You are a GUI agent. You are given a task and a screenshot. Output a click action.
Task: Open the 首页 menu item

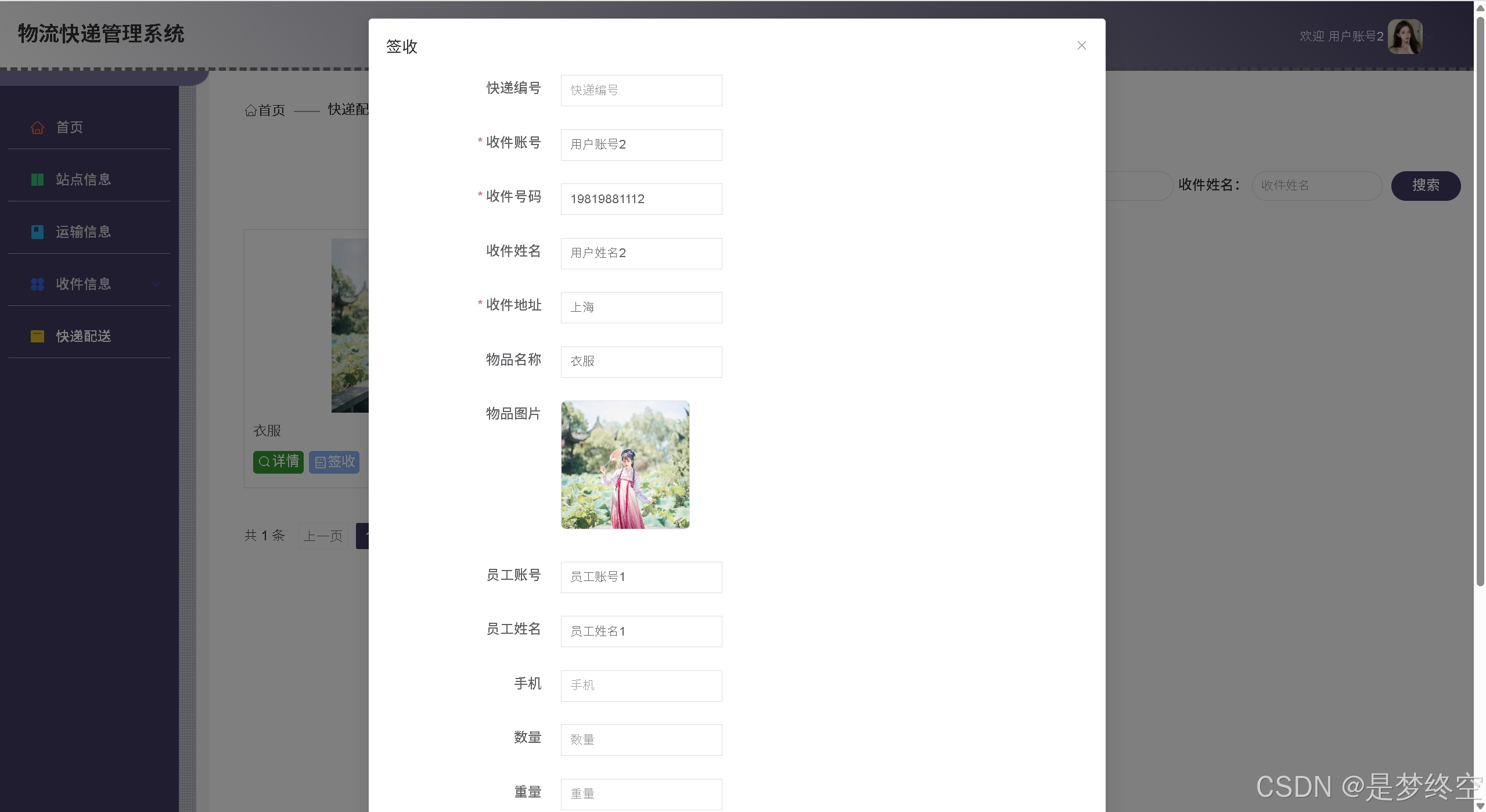pos(69,127)
